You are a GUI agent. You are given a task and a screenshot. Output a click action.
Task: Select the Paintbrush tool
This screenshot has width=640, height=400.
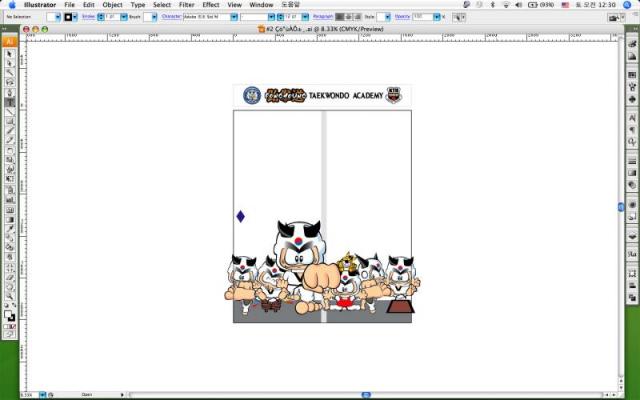click(x=10, y=131)
